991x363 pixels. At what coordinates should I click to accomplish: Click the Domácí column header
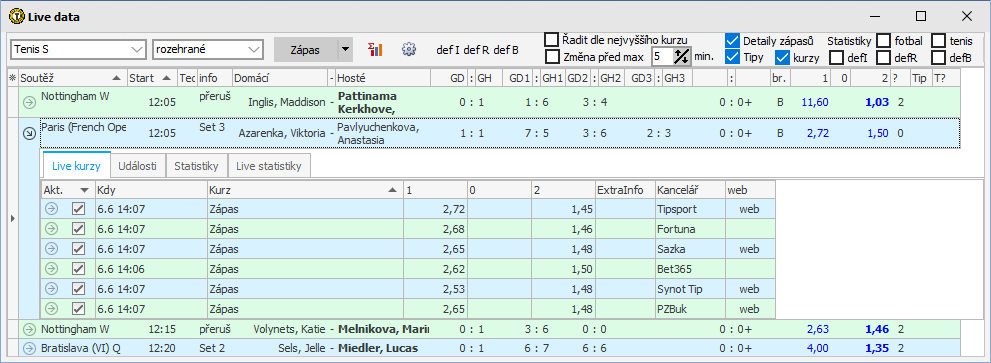(x=281, y=78)
